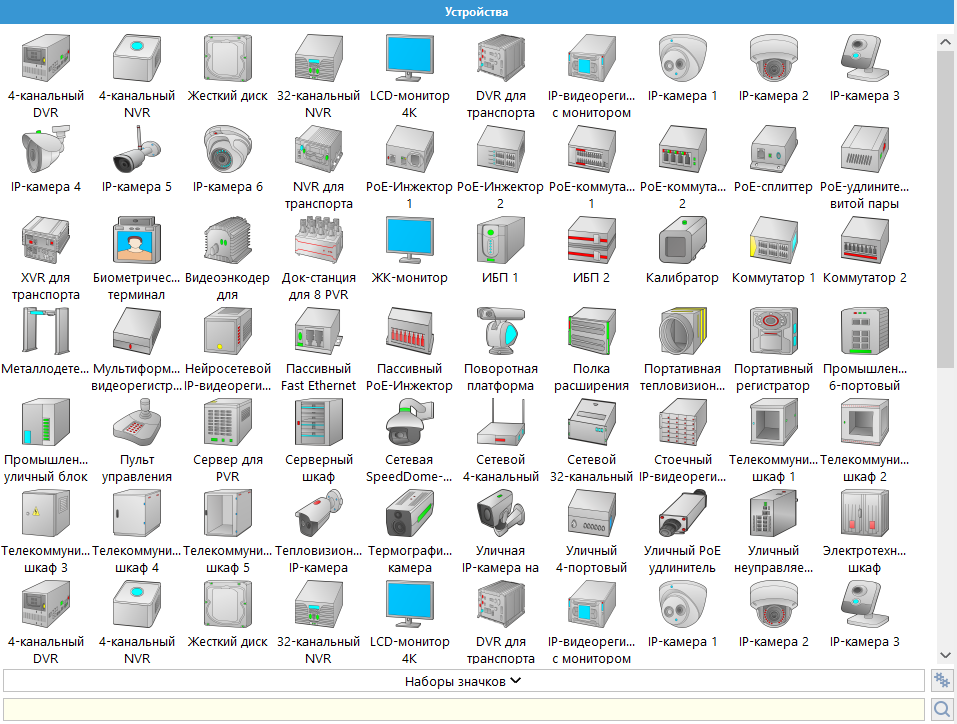Select the ИБП 1 power supply
This screenshot has width=957, height=724.
[500, 241]
